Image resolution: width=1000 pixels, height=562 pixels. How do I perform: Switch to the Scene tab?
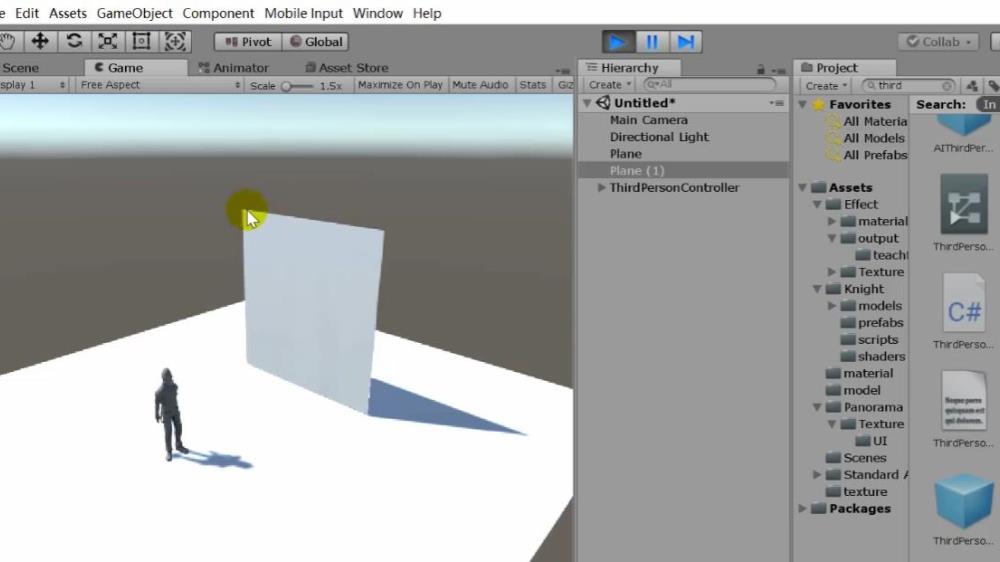coord(20,68)
